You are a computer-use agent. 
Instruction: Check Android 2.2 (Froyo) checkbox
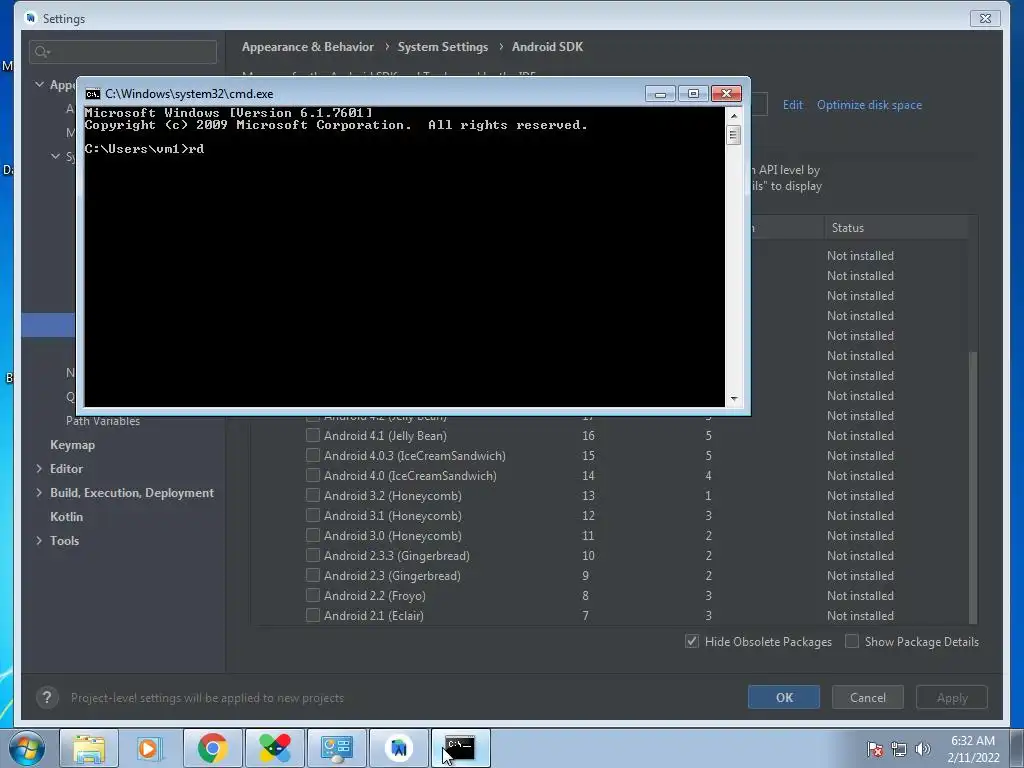pos(313,595)
